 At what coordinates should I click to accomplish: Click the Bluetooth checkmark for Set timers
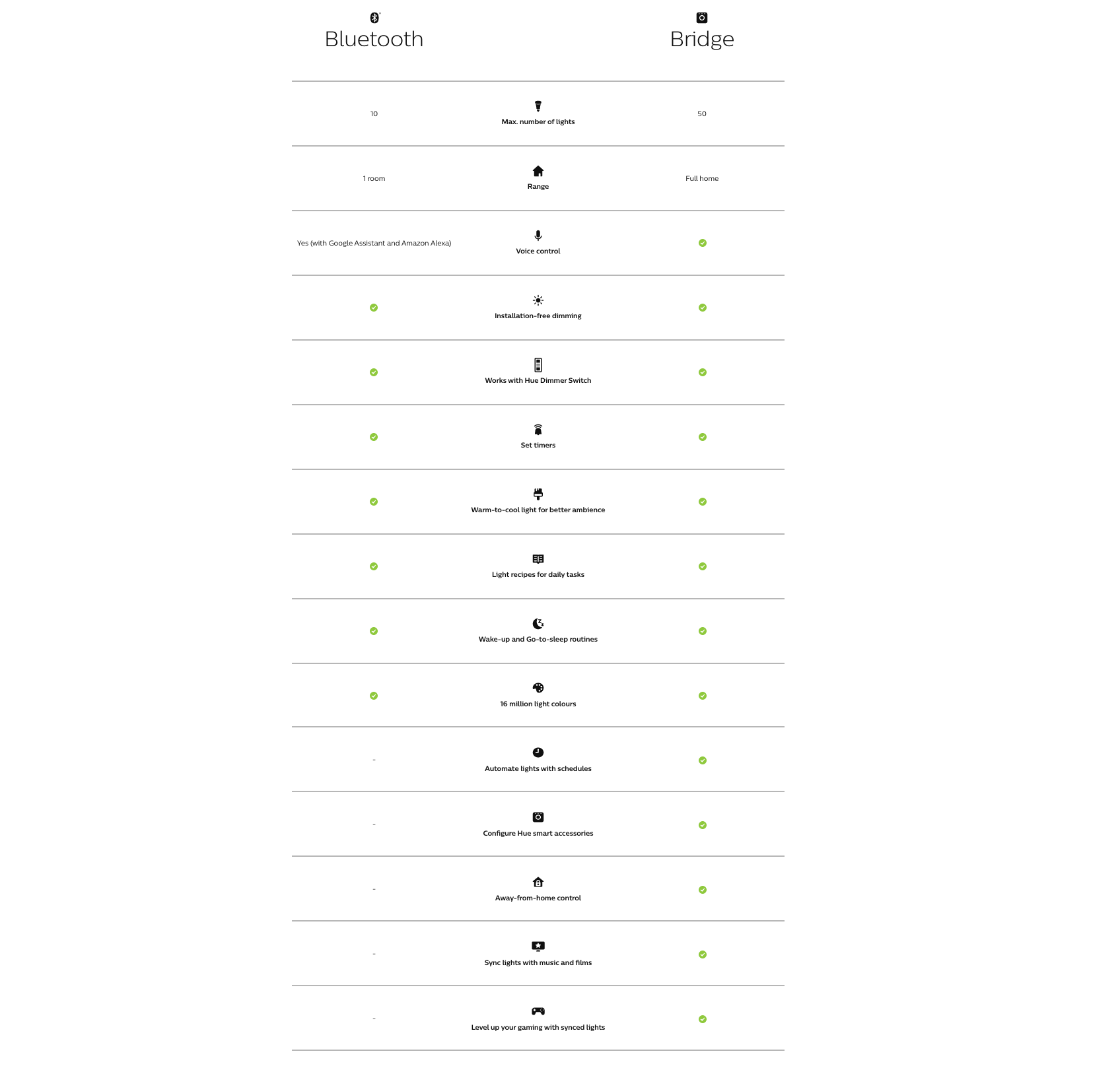(374, 437)
